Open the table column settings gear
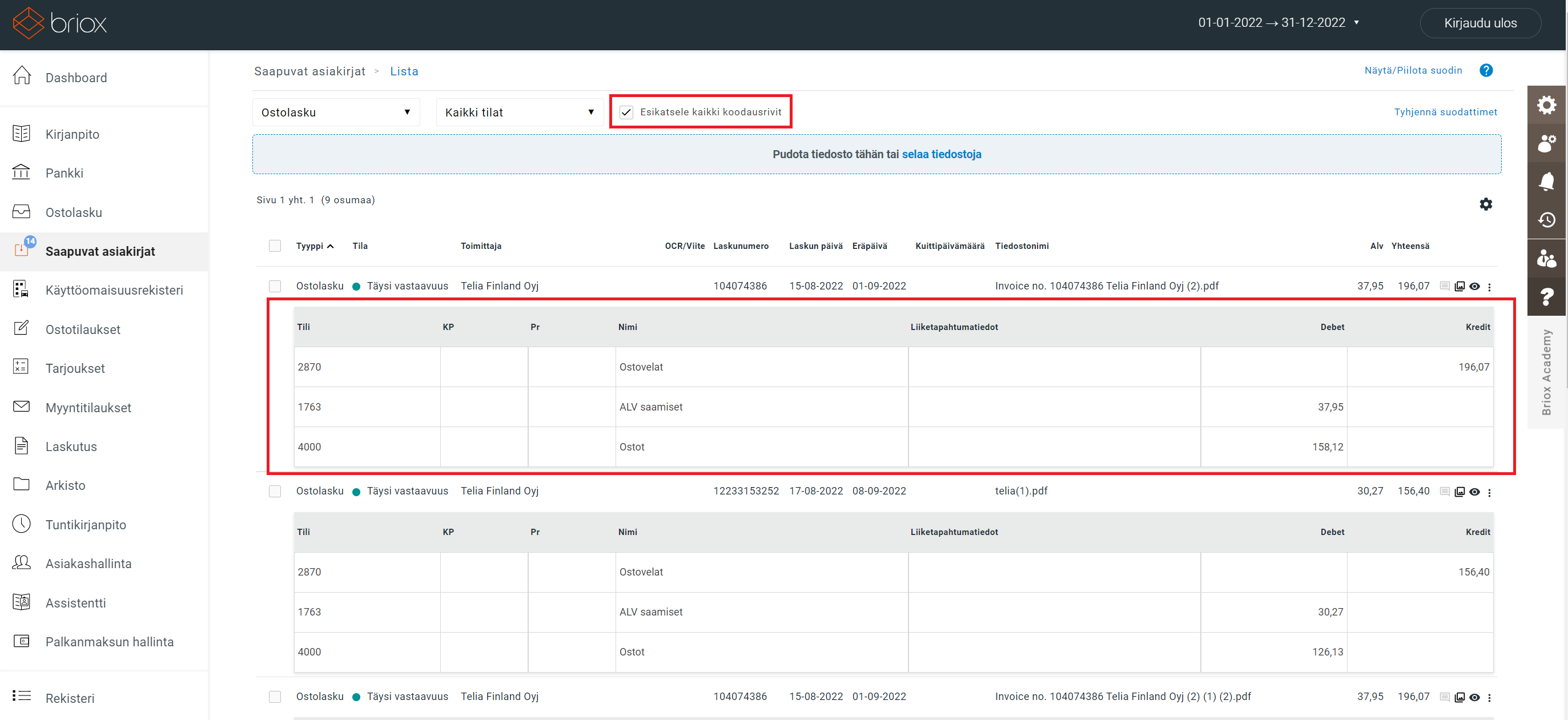 [1485, 204]
